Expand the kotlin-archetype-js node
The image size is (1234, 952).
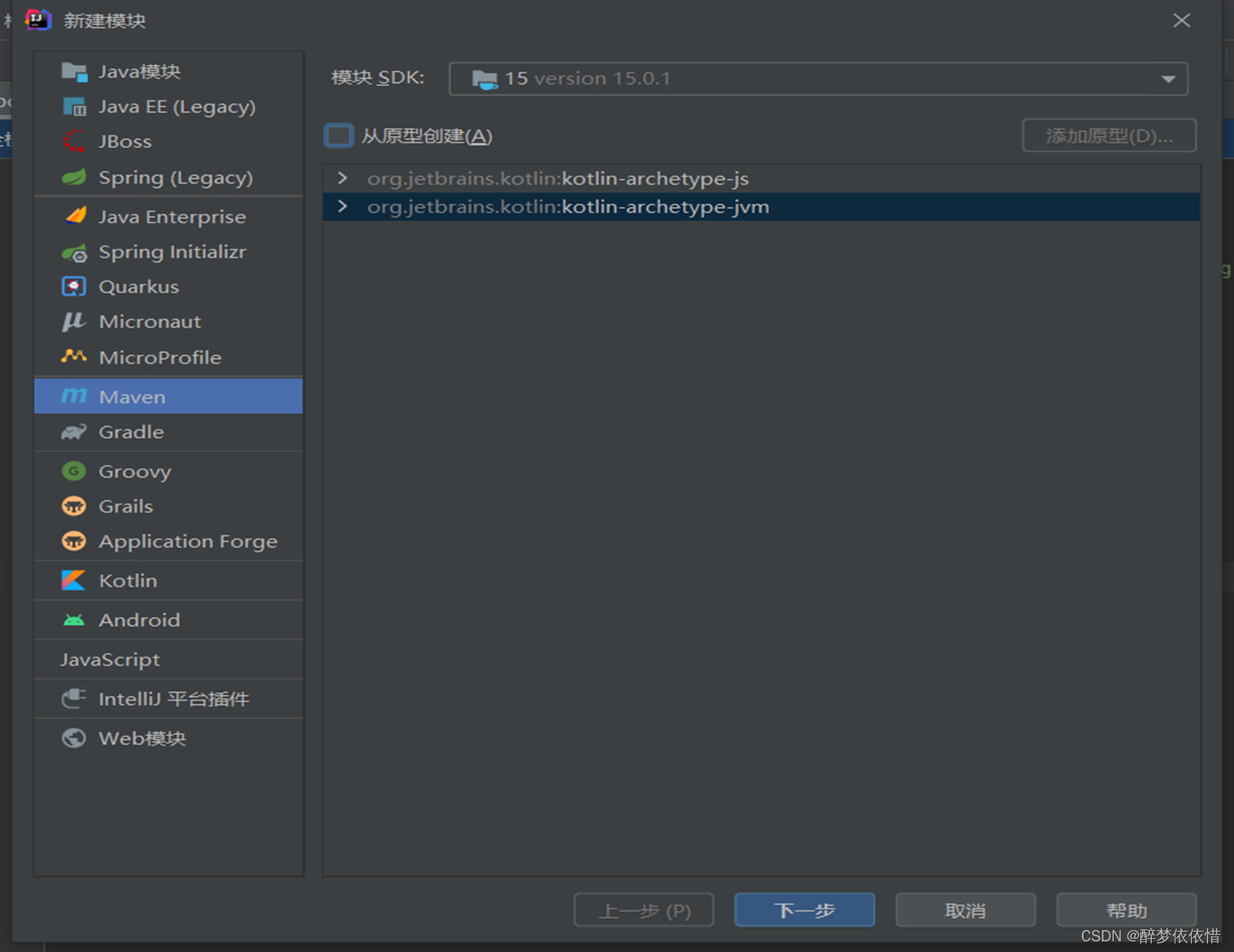click(342, 178)
